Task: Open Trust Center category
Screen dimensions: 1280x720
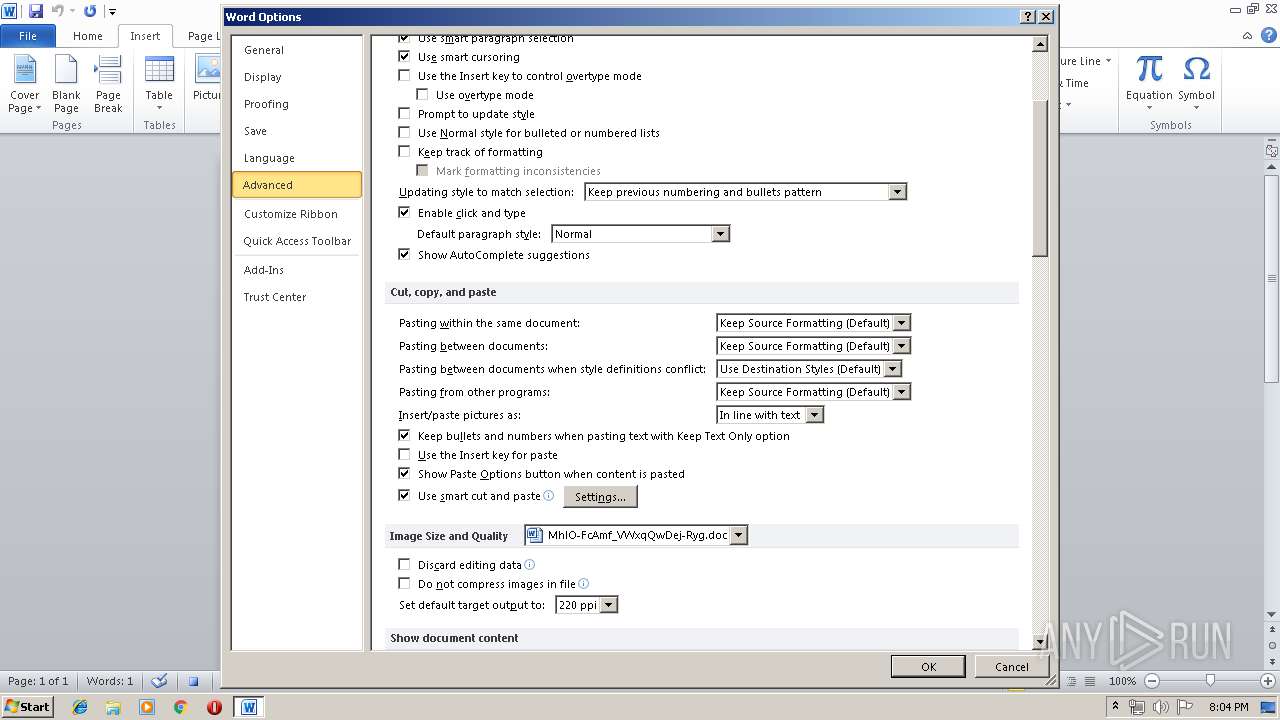Action: tap(275, 297)
